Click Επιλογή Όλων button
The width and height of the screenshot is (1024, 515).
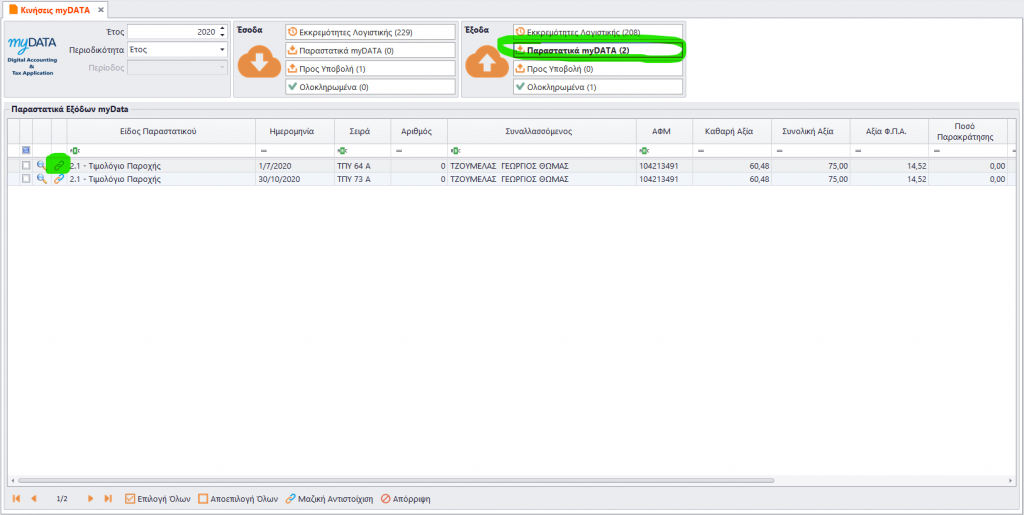[x=157, y=499]
